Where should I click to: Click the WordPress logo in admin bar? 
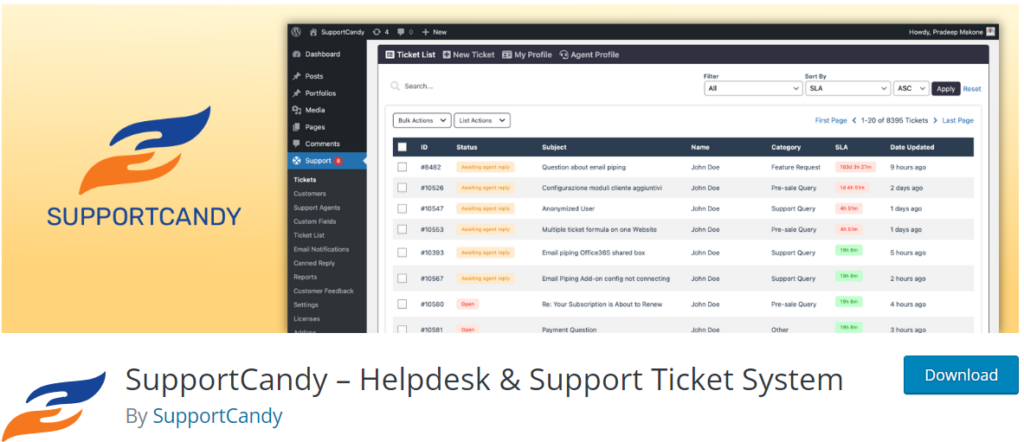click(x=296, y=31)
